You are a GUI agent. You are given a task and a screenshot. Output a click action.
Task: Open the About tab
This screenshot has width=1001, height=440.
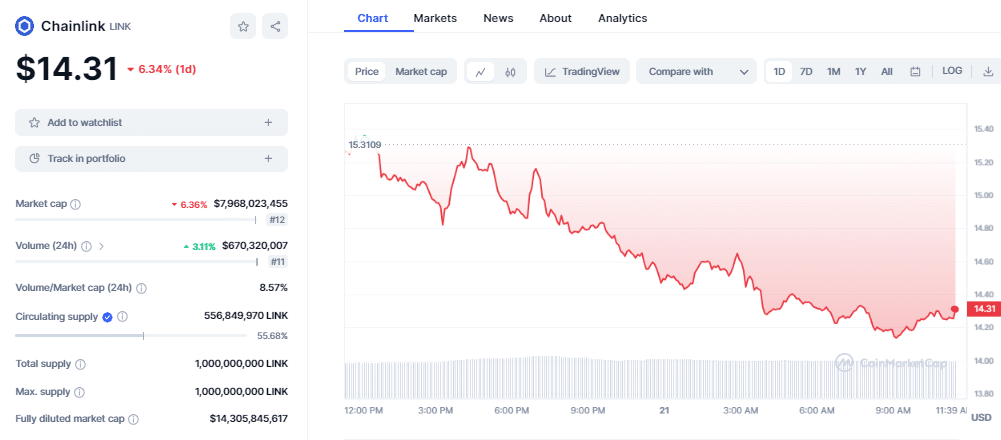[x=555, y=18]
